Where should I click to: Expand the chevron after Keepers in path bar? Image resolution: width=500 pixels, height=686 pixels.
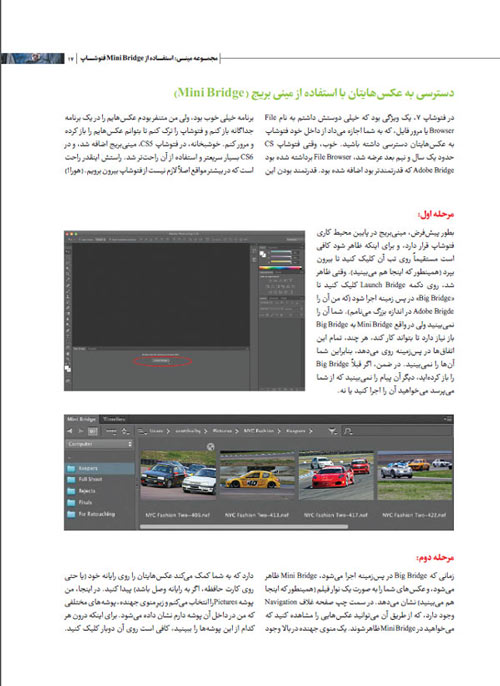[x=310, y=431]
